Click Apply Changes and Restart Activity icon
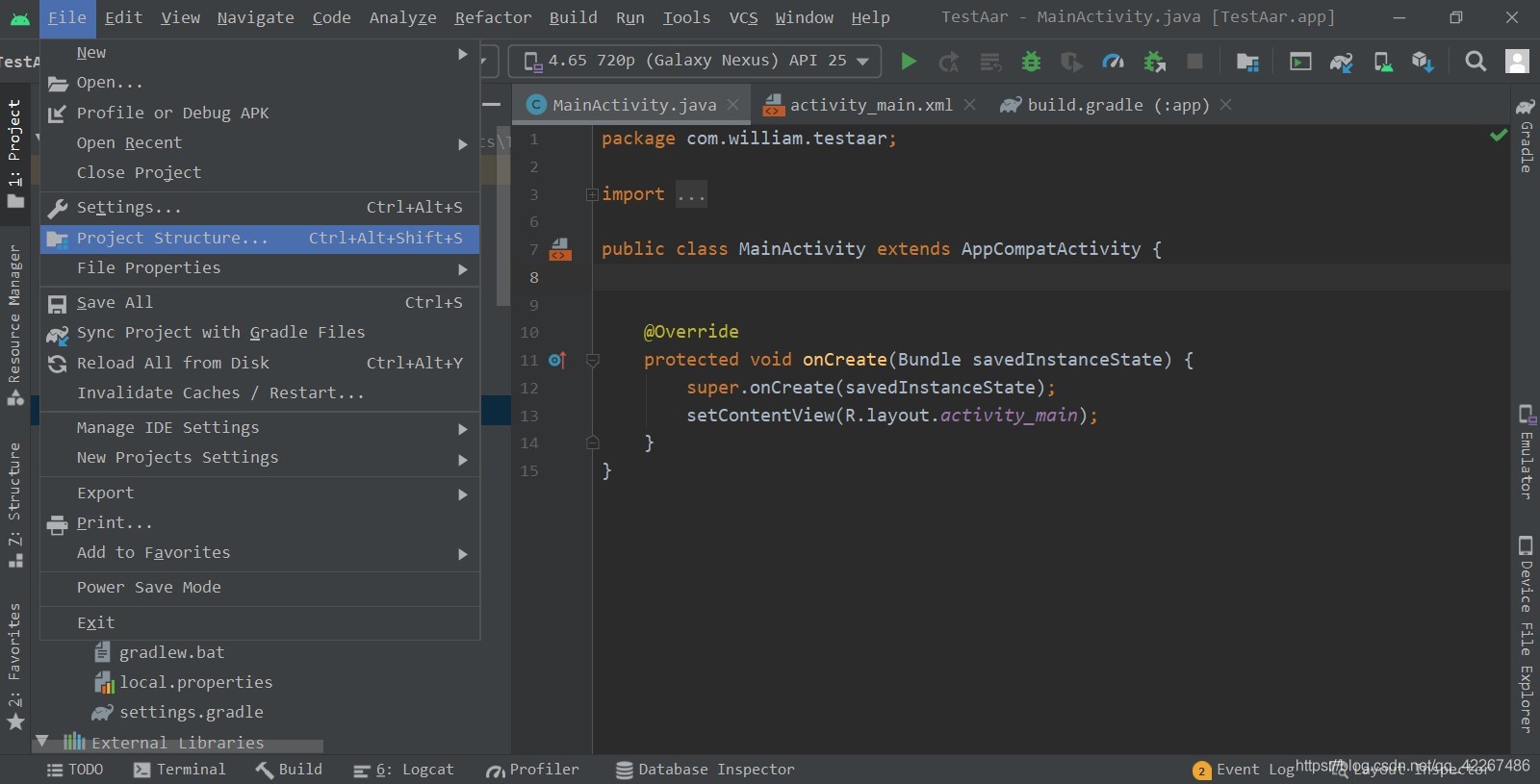This screenshot has width=1540, height=784. pos(949,62)
